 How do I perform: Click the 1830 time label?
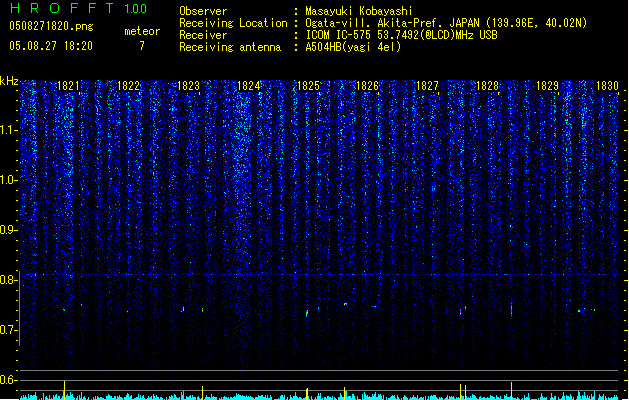coord(607,86)
